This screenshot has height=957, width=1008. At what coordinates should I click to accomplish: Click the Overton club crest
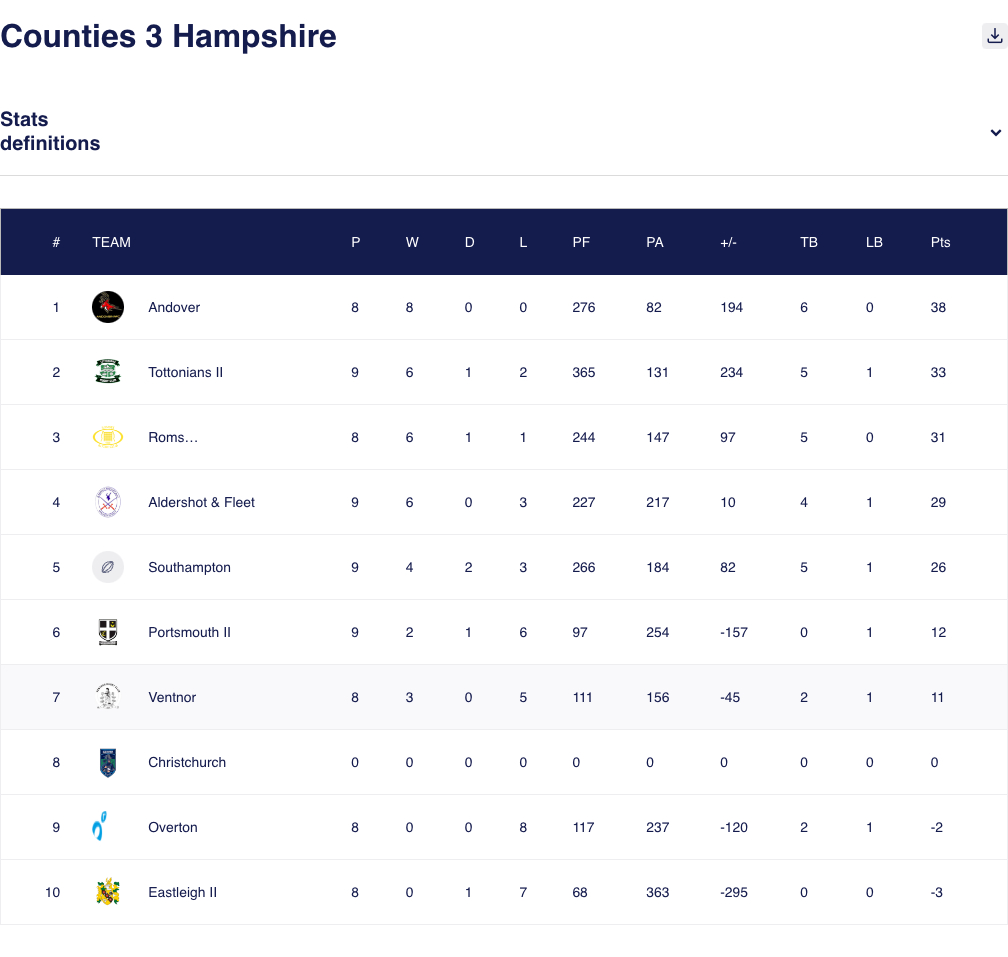pyautogui.click(x=108, y=827)
